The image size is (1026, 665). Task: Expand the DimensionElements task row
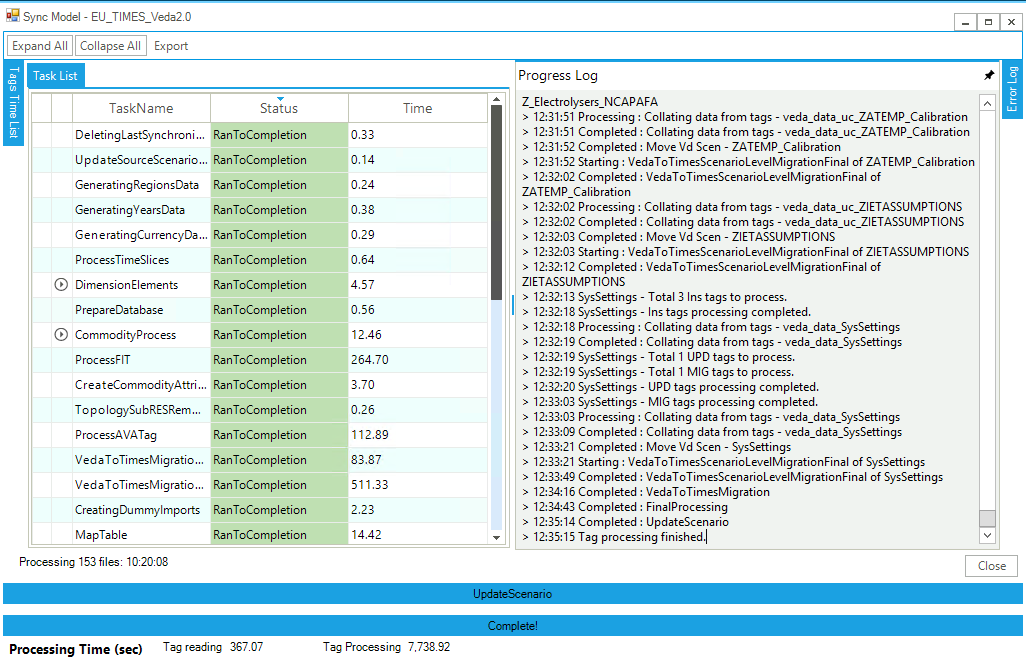click(x=61, y=285)
